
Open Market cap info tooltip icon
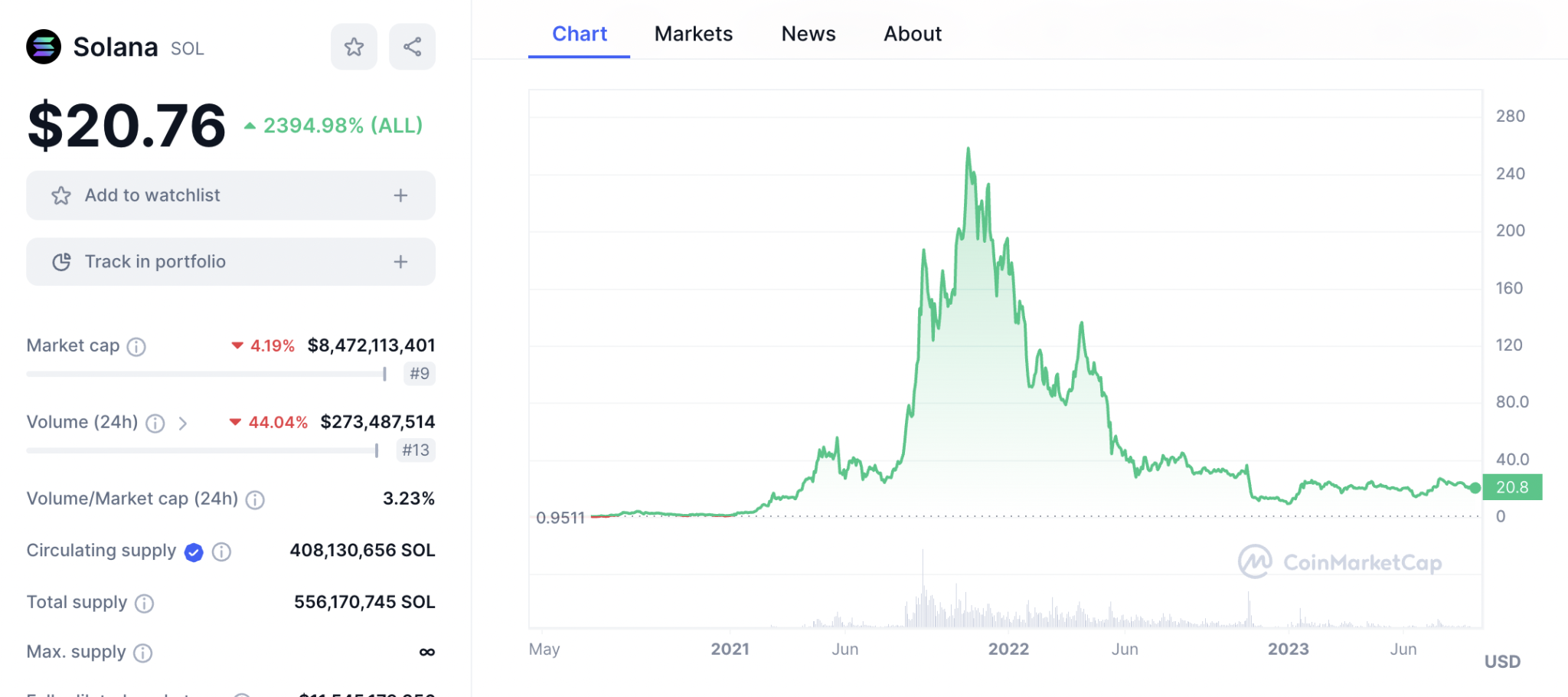pyautogui.click(x=136, y=347)
